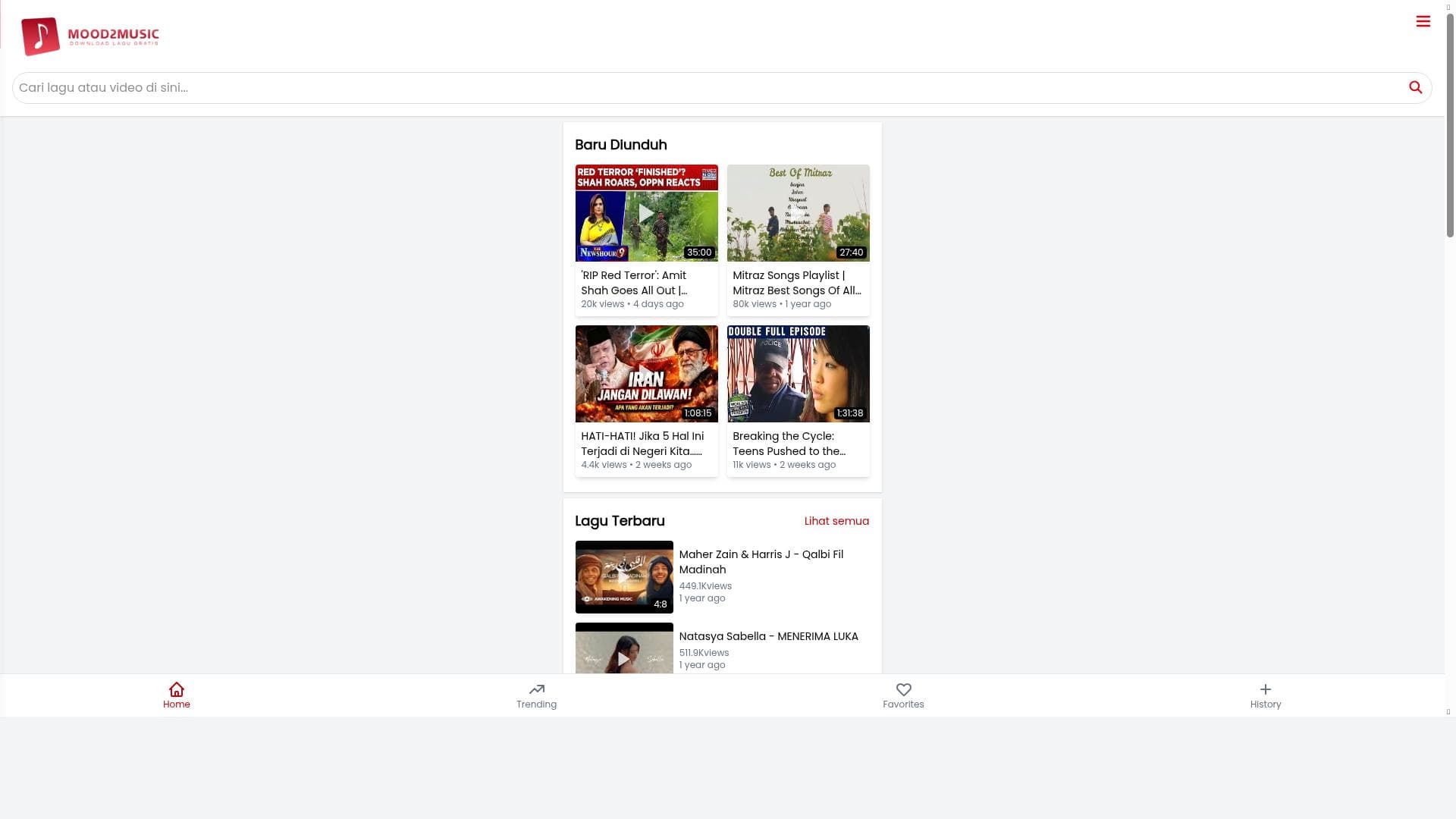This screenshot has height=819, width=1456.
Task: Open 'Lihat semua' link
Action: [x=836, y=521]
